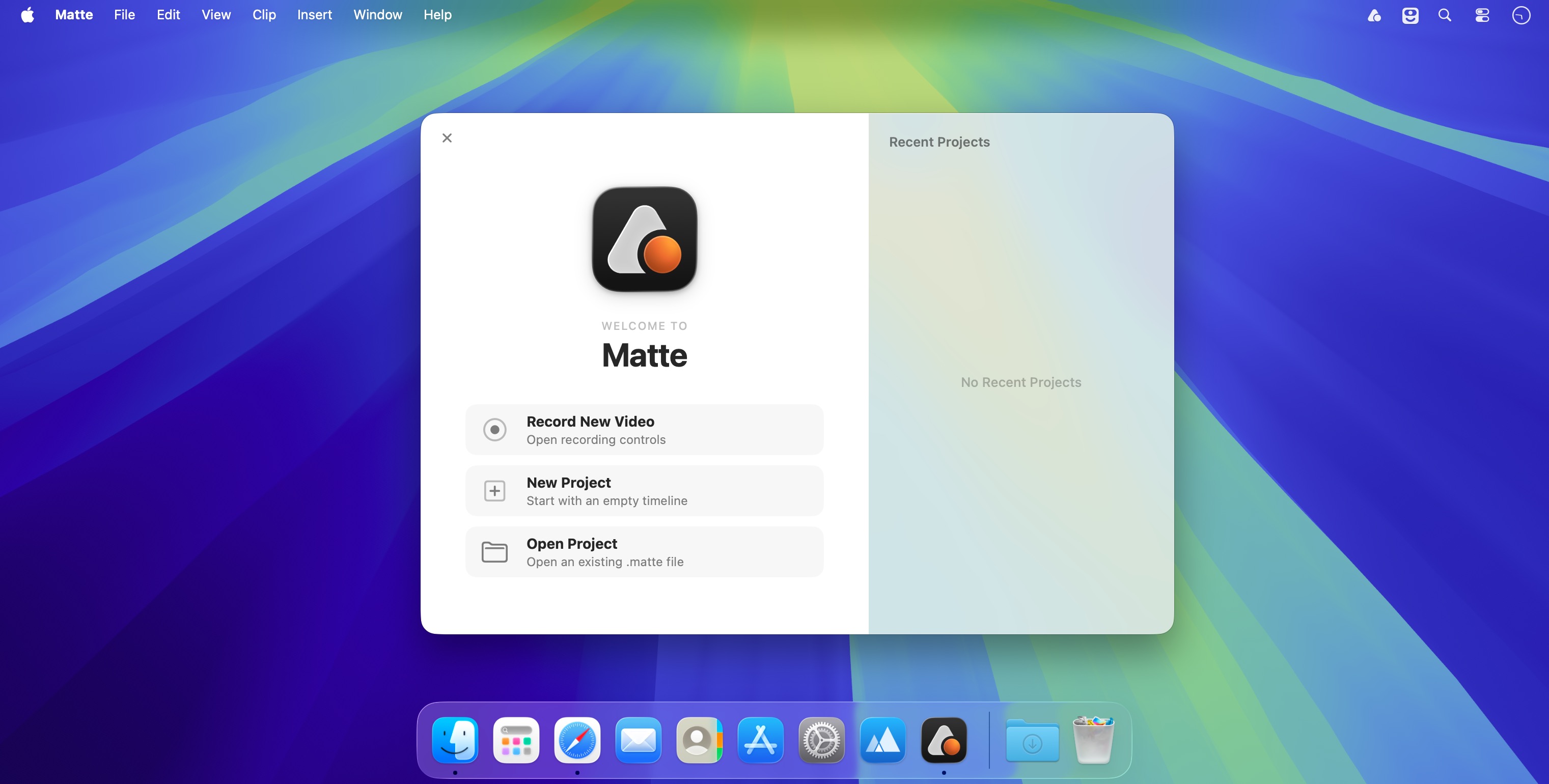Click the Matte status icon in menu bar
Image resolution: width=1549 pixels, height=784 pixels.
(x=1374, y=15)
